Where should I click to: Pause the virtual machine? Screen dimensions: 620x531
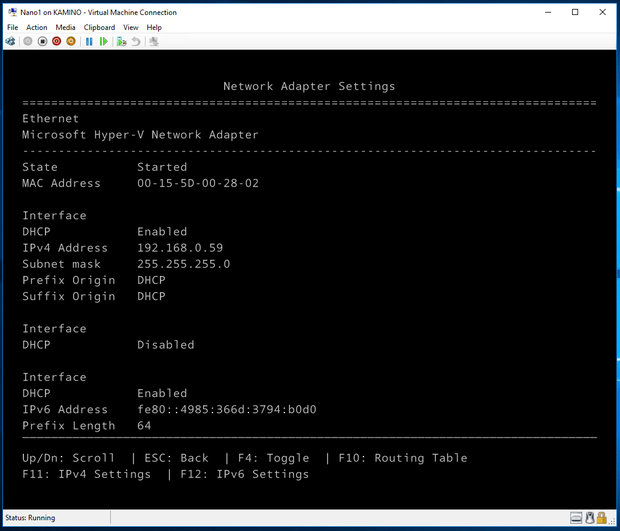click(89, 42)
